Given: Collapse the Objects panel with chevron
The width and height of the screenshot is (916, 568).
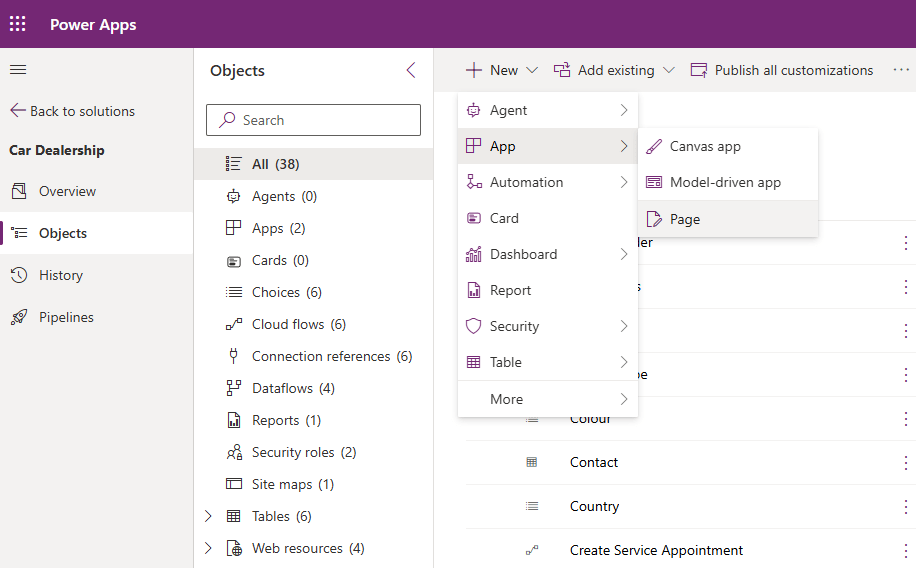Looking at the screenshot, I should 411,70.
